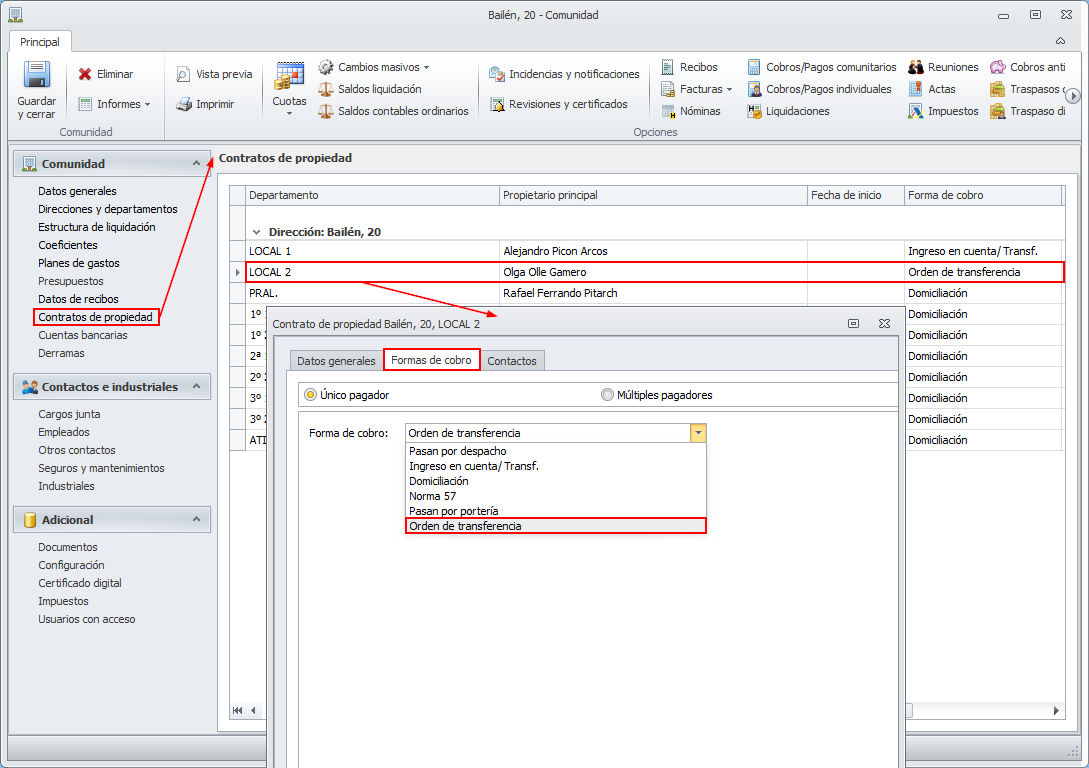This screenshot has width=1089, height=768.
Task: Open Coeficientes in sidebar
Action: [67, 245]
